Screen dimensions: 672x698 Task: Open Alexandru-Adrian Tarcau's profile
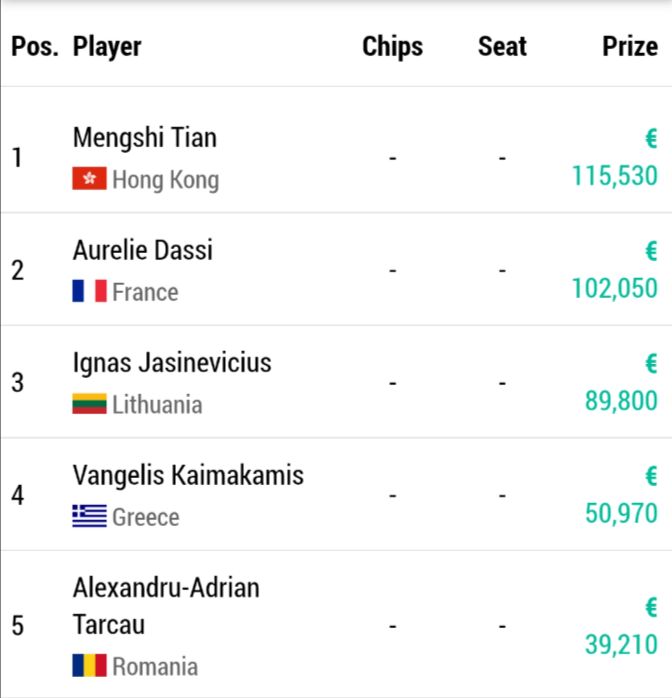pos(165,606)
